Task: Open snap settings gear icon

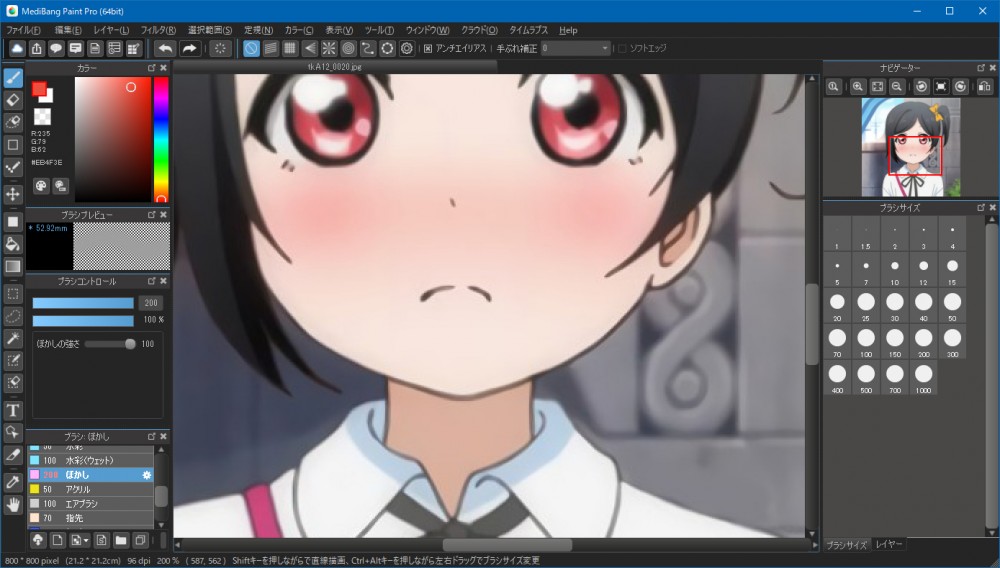Action: [407, 48]
